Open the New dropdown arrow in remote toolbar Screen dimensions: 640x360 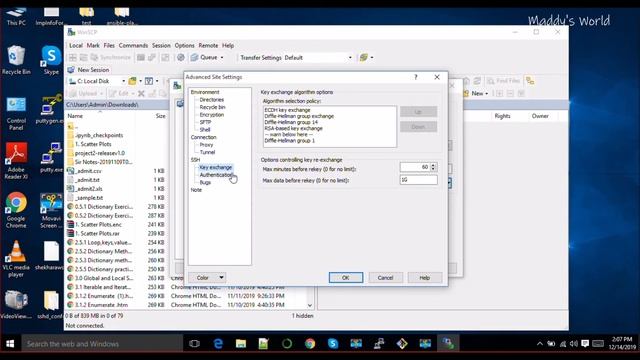(487, 93)
